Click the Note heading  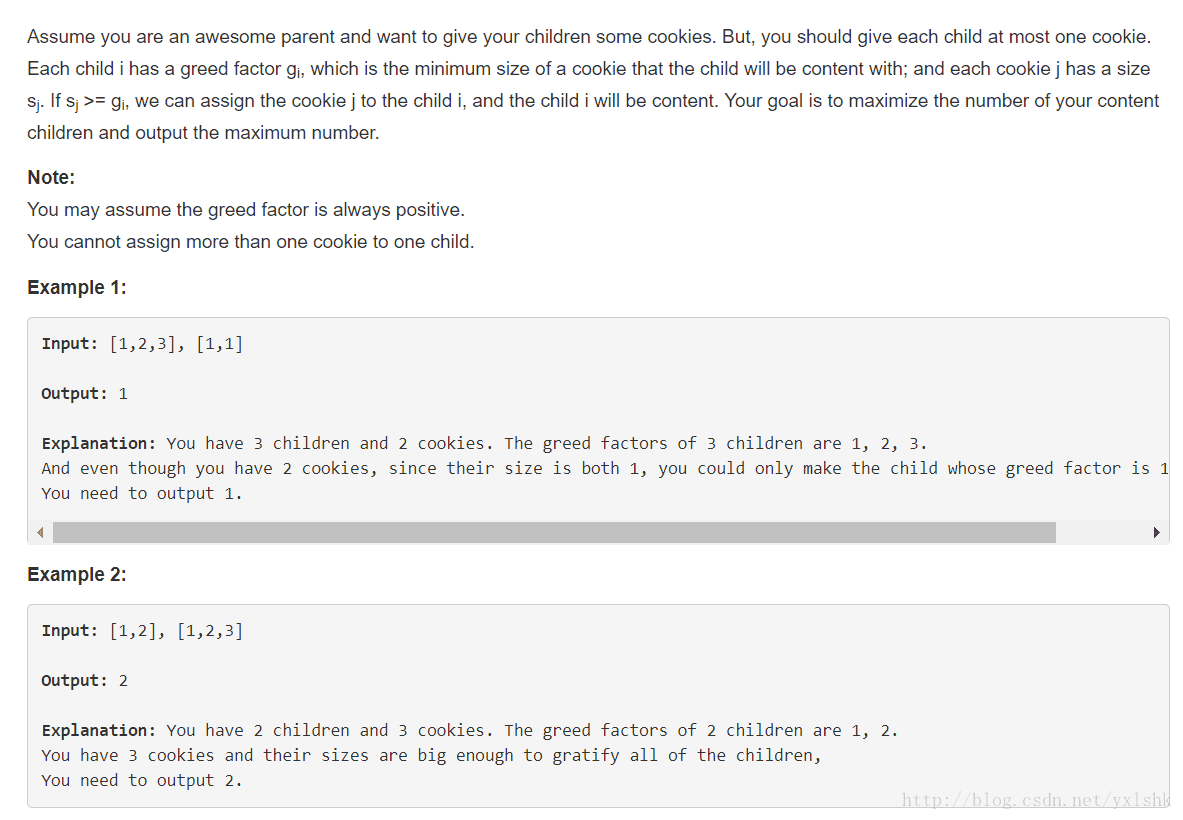[51, 177]
